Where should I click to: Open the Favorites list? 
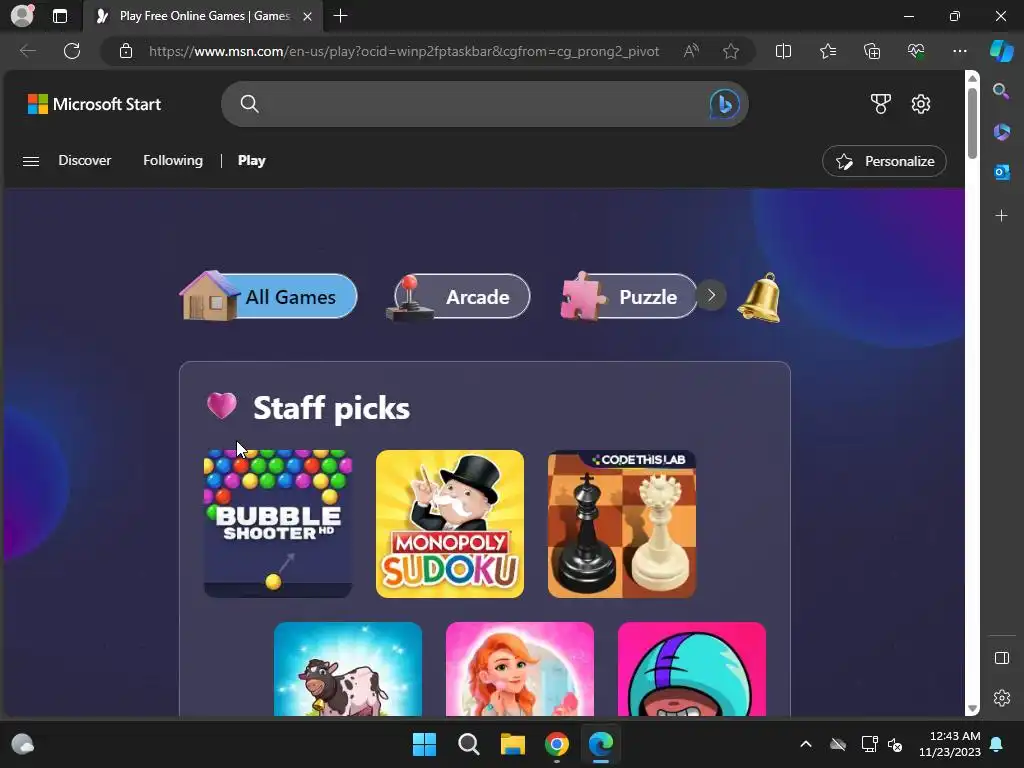coord(828,51)
